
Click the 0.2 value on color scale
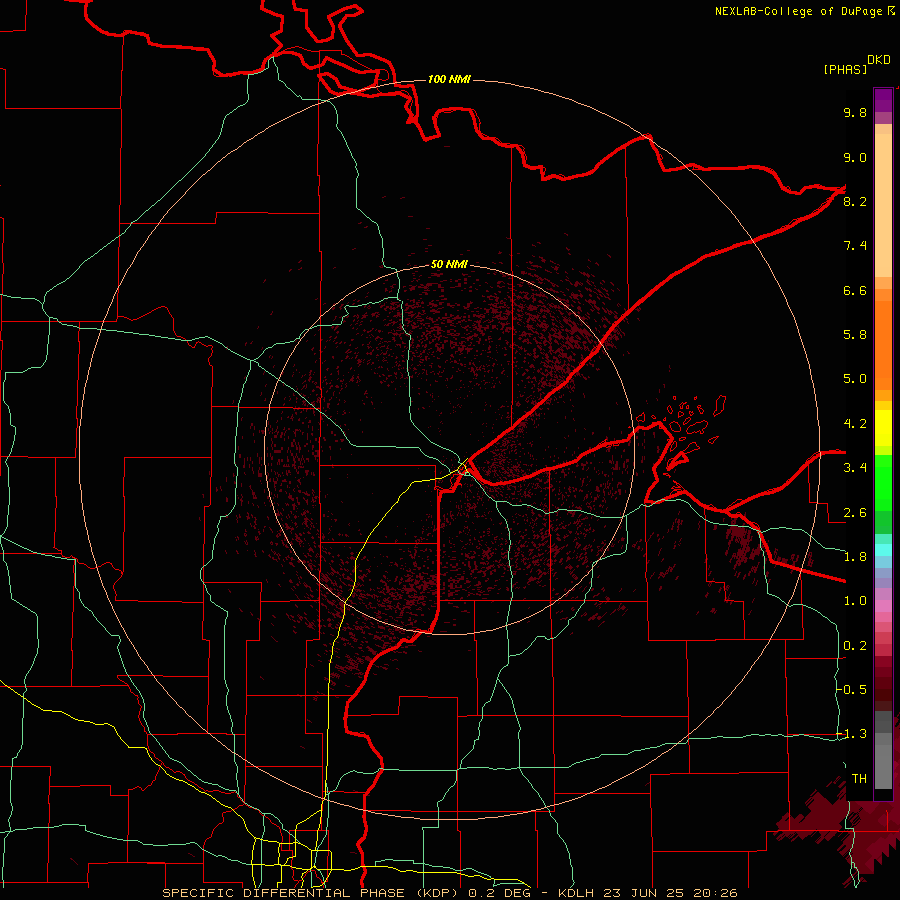pyautogui.click(x=855, y=646)
